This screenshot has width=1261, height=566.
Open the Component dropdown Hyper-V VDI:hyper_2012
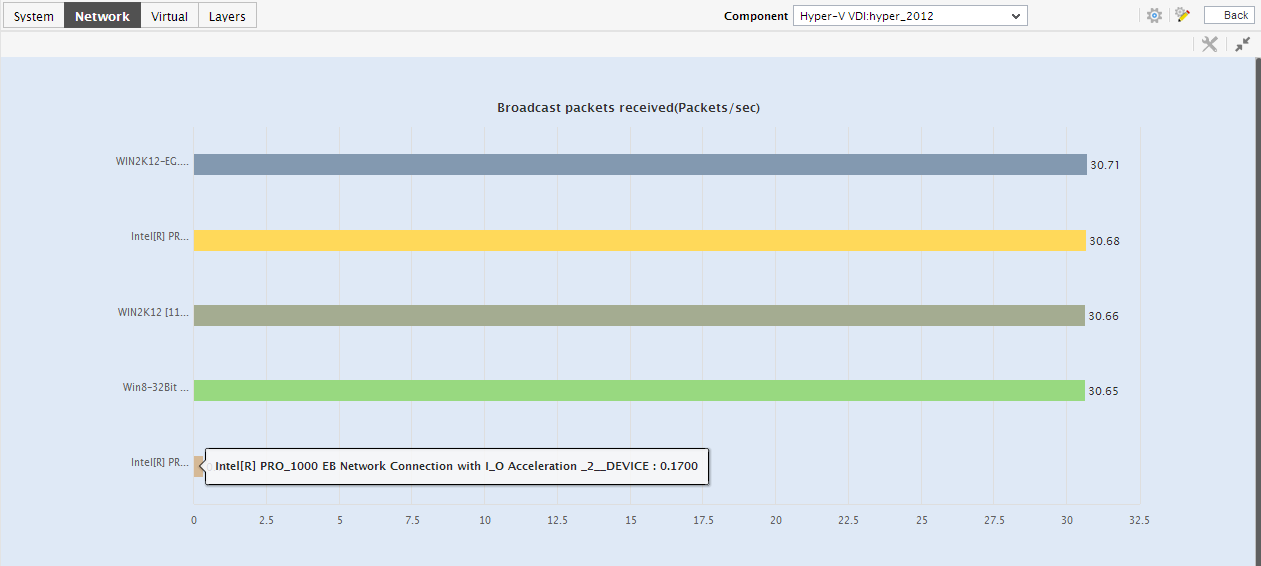coord(910,16)
